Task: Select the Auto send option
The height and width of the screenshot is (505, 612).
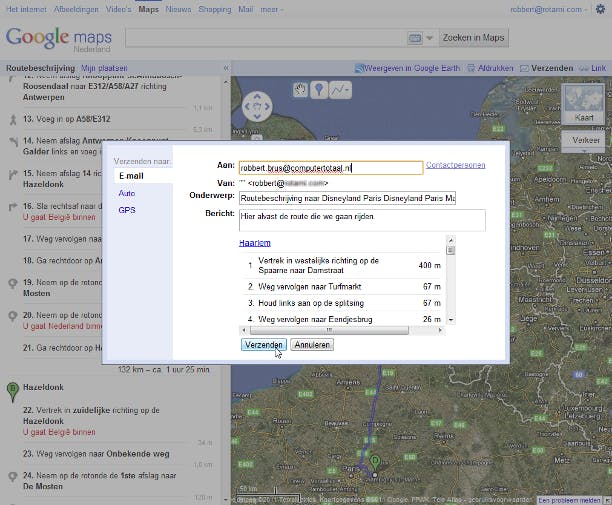Action: tap(127, 193)
